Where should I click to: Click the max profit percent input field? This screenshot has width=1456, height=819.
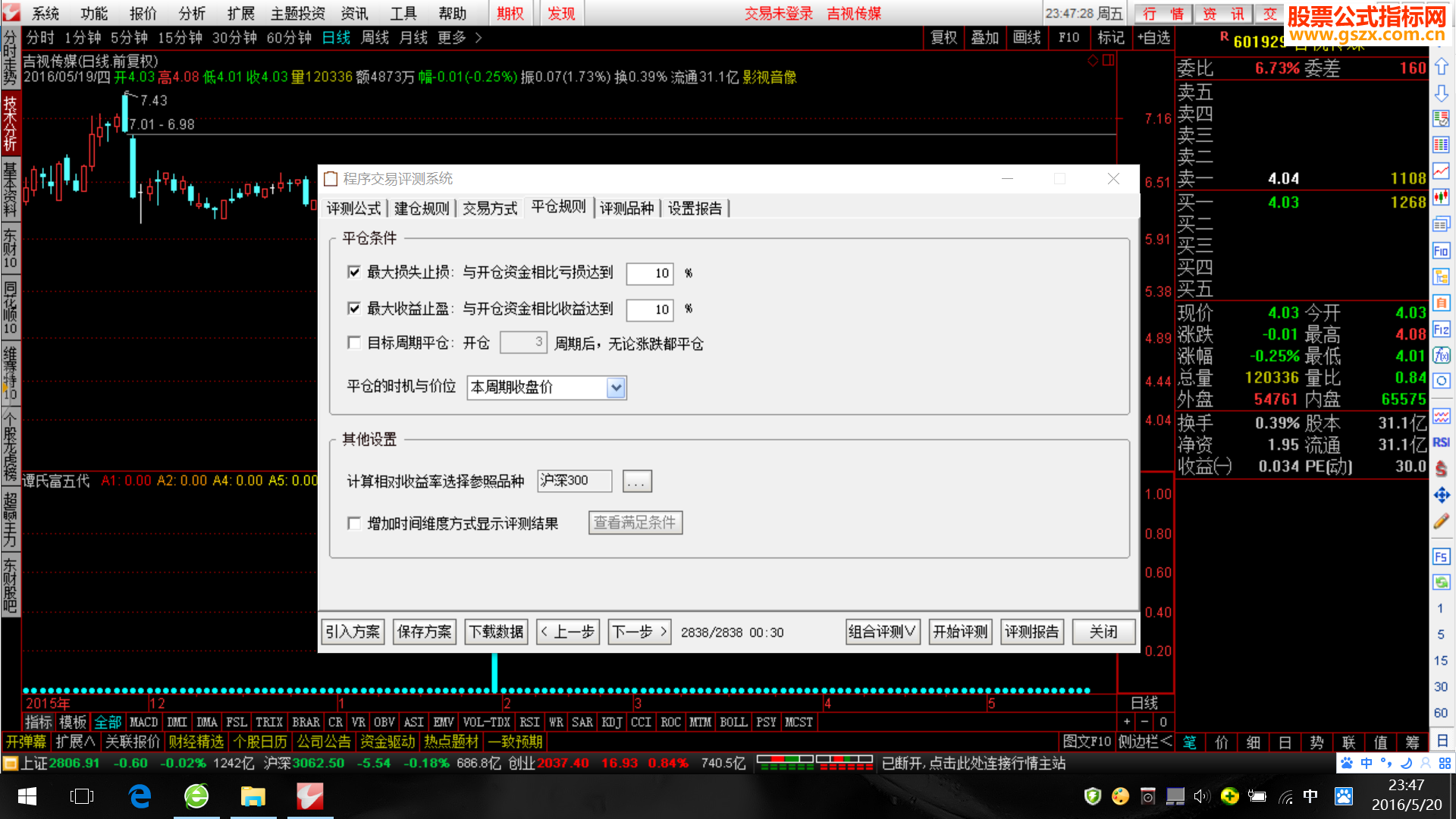650,309
